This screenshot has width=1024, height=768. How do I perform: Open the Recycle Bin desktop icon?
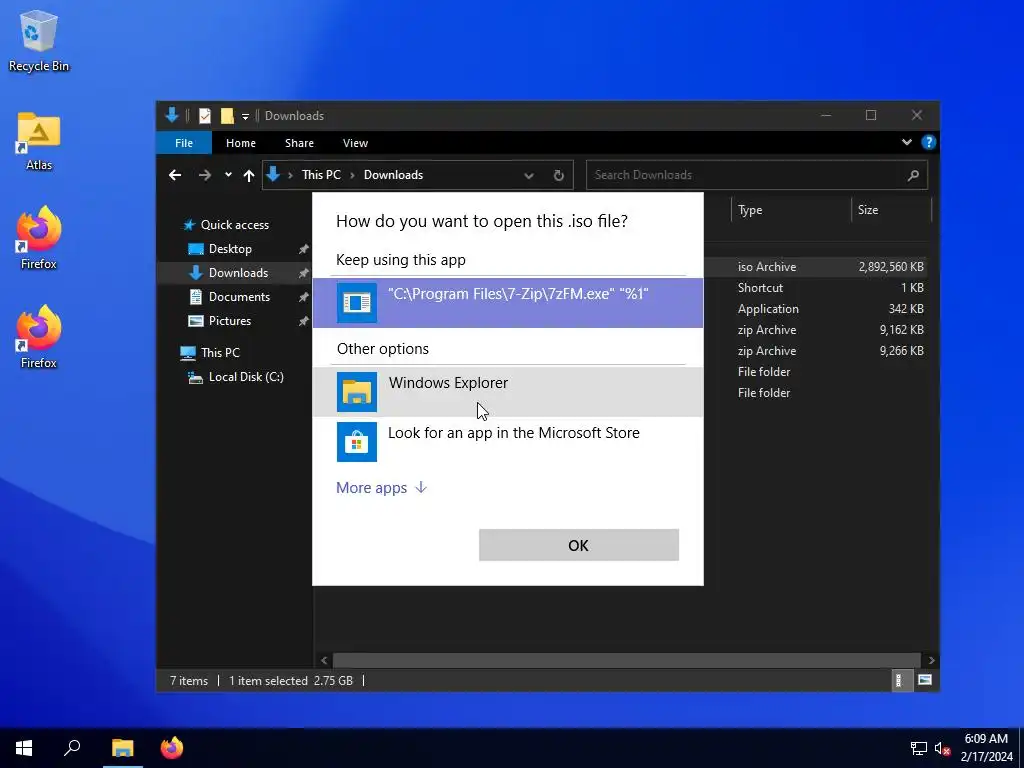[x=39, y=40]
